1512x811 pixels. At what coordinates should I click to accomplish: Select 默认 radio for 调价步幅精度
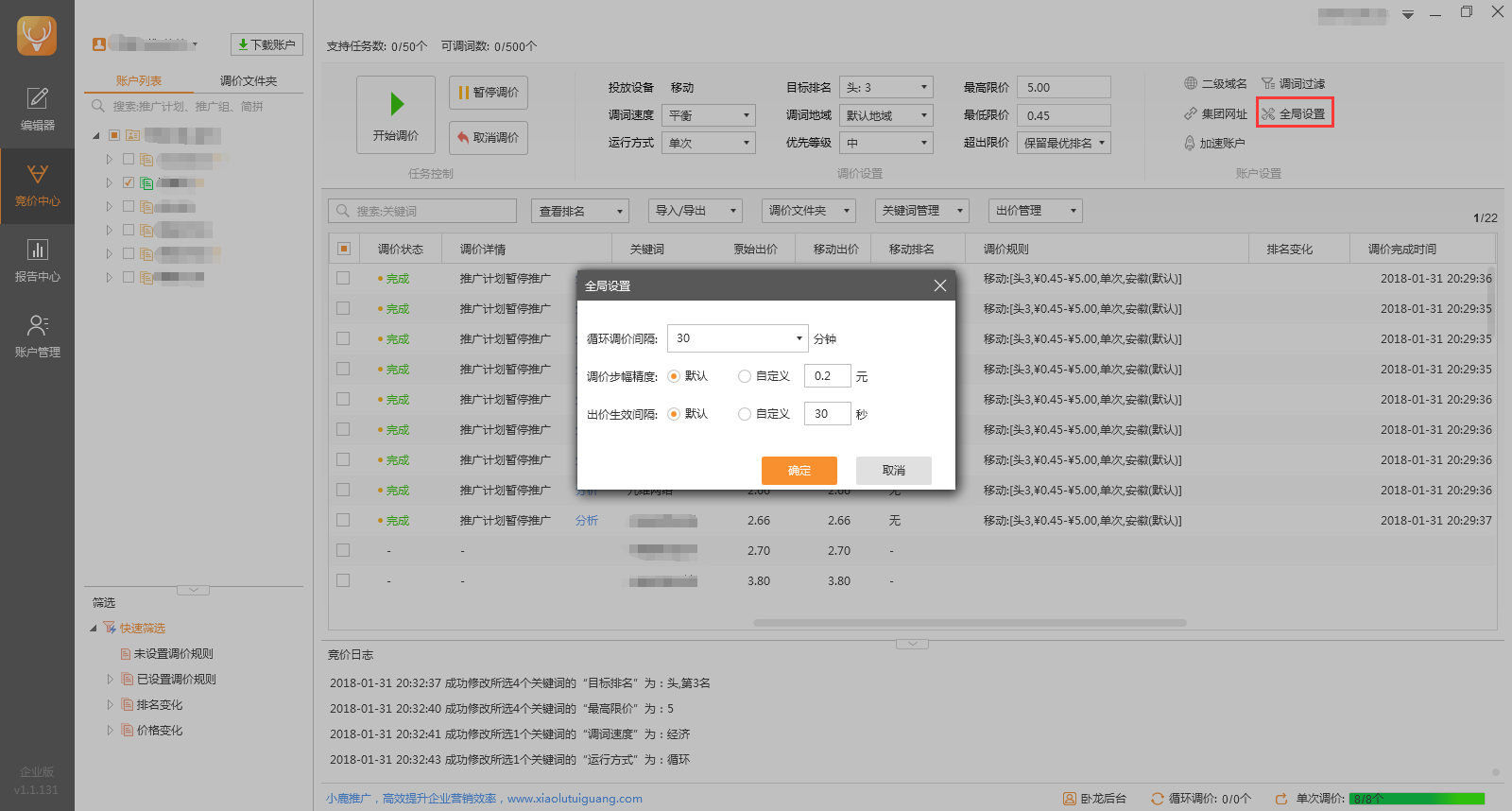674,376
